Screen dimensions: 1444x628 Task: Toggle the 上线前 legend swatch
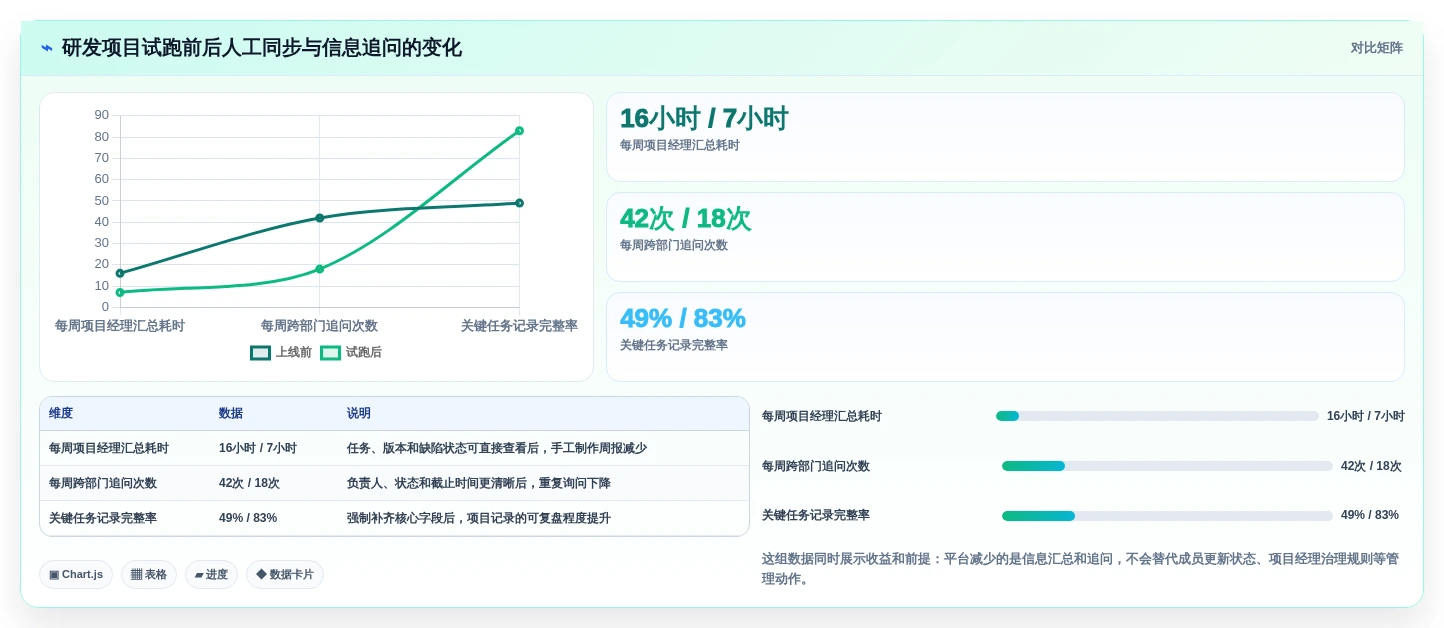260,353
